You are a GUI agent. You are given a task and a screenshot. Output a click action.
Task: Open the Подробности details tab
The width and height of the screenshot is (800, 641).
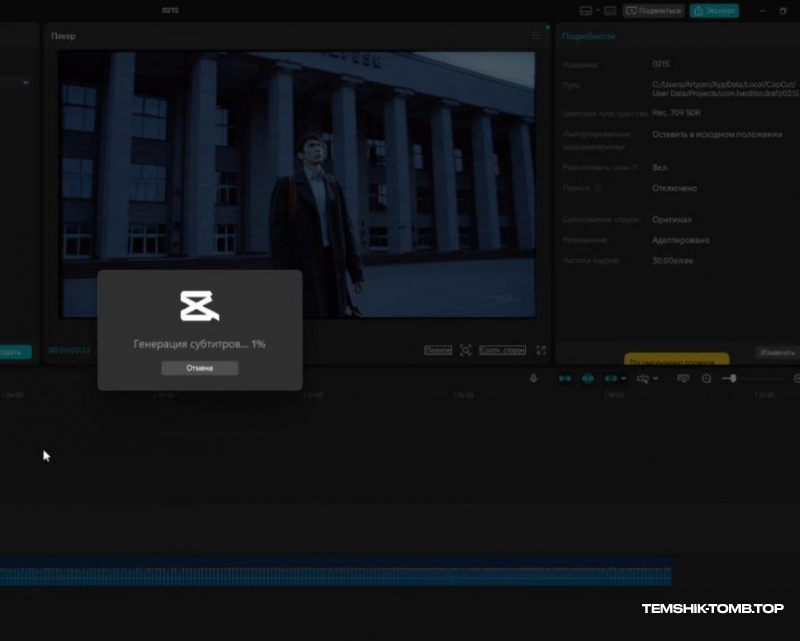coord(589,36)
